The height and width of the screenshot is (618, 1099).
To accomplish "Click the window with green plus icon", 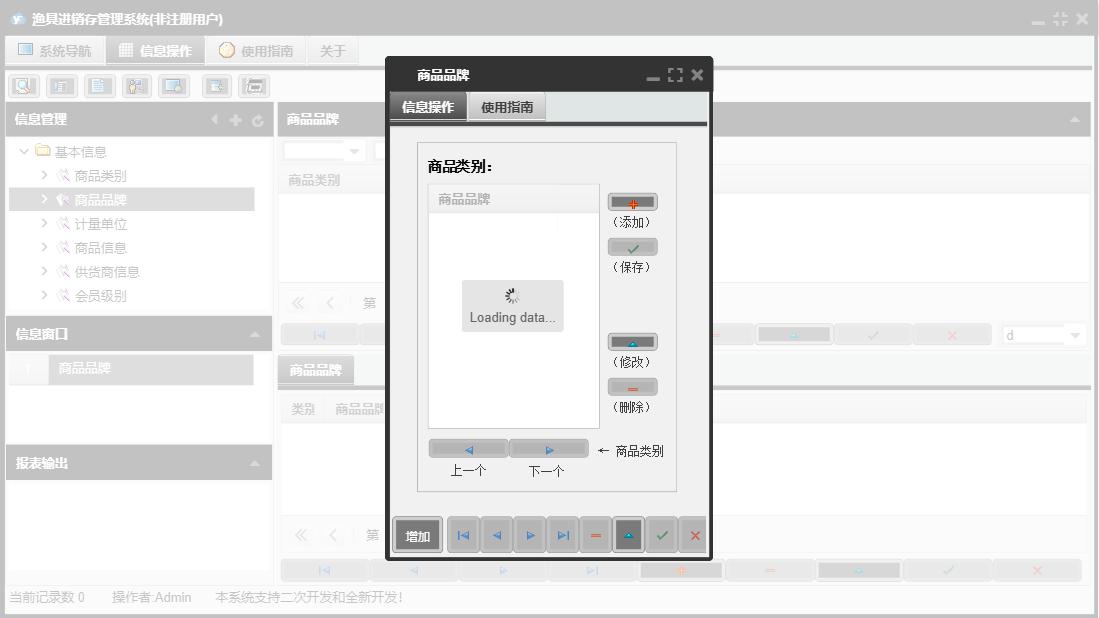I will click(217, 86).
